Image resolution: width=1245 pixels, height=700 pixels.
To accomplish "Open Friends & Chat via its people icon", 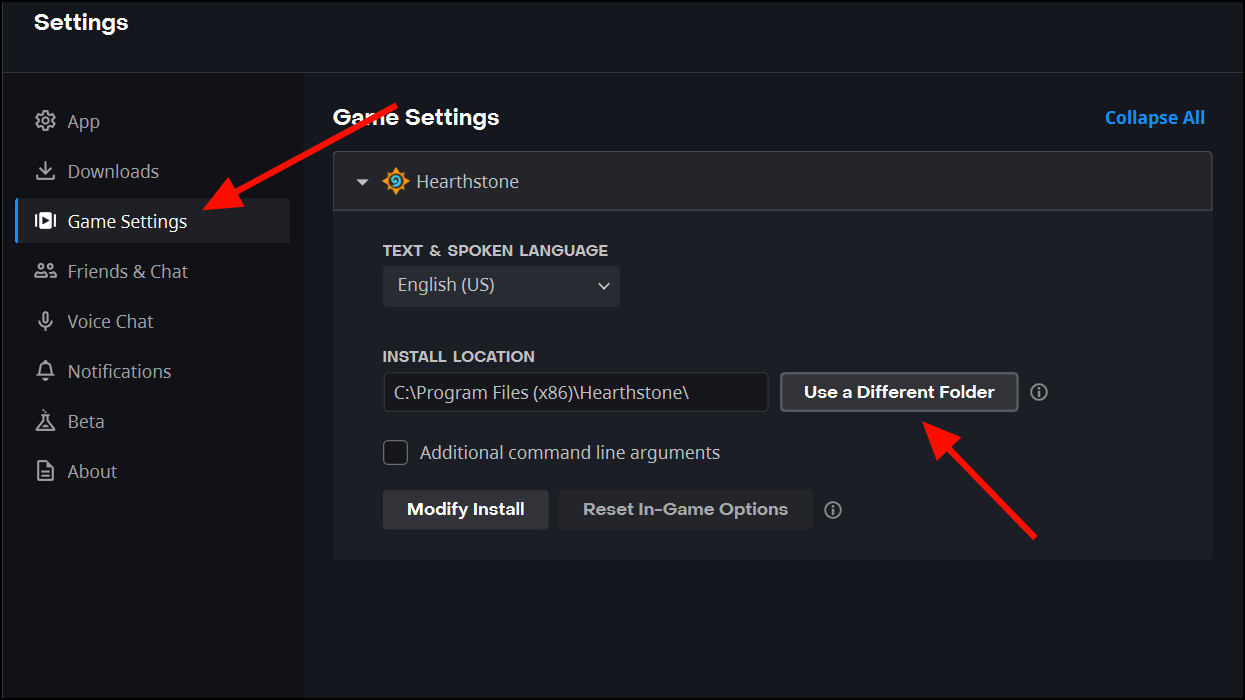I will (x=45, y=270).
